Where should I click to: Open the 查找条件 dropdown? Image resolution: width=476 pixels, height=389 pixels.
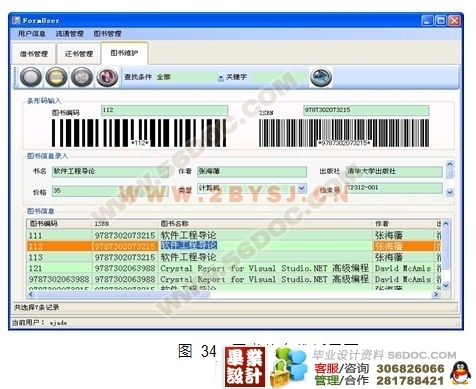pos(220,77)
